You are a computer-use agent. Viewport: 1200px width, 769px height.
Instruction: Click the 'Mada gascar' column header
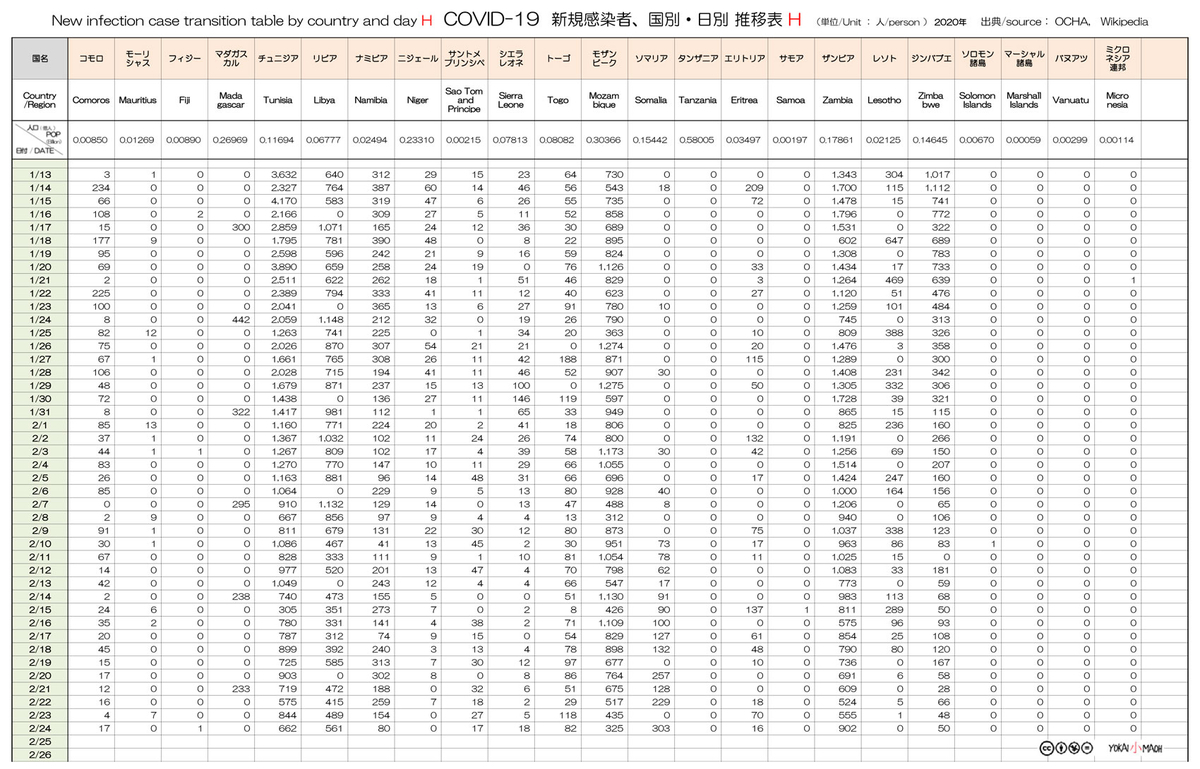tap(230, 101)
